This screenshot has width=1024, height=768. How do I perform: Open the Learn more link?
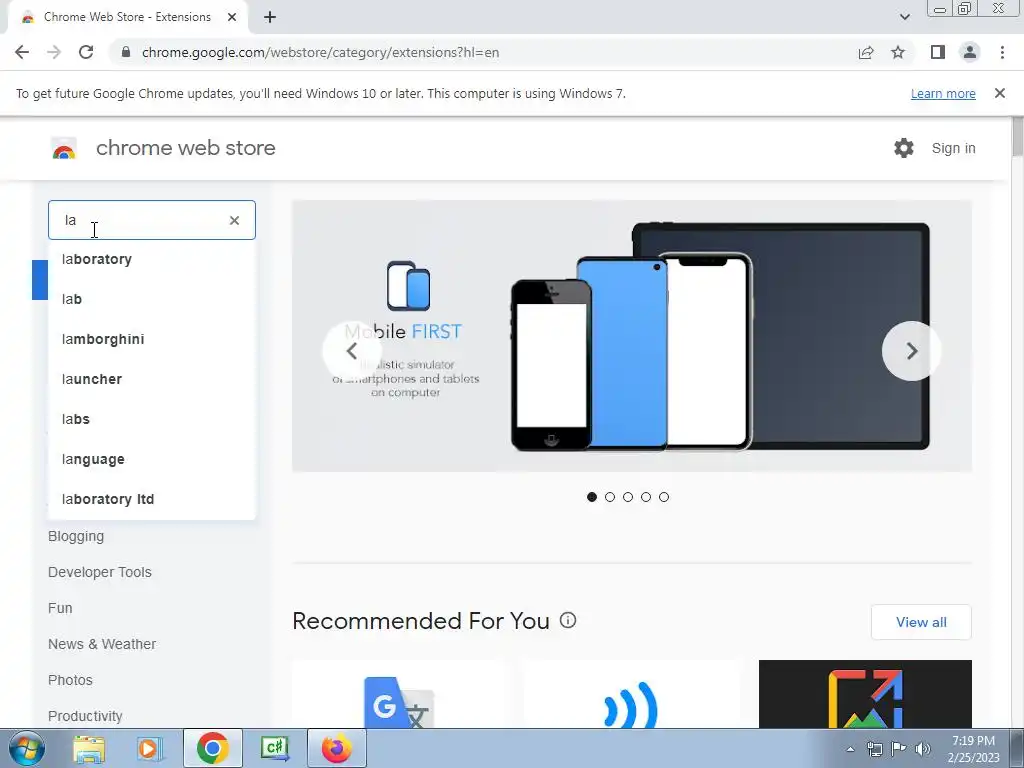(943, 93)
